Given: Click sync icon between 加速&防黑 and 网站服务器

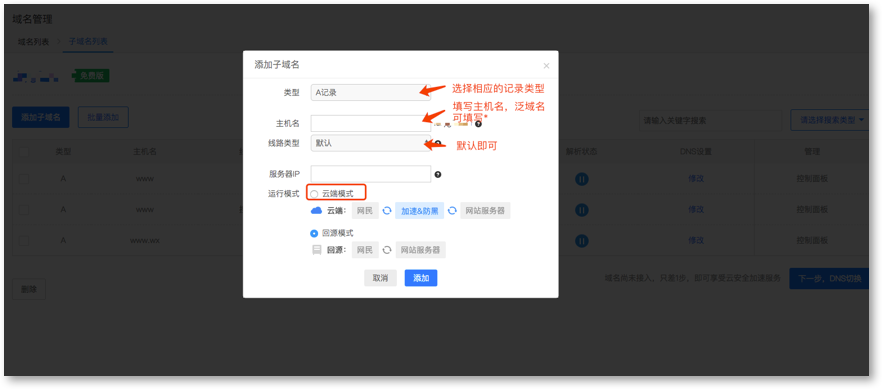Looking at the screenshot, I should [452, 211].
